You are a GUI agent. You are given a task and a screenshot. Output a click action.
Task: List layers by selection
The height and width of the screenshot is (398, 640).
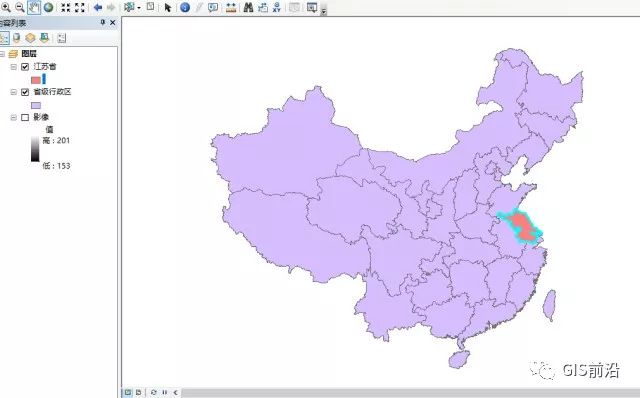44,38
